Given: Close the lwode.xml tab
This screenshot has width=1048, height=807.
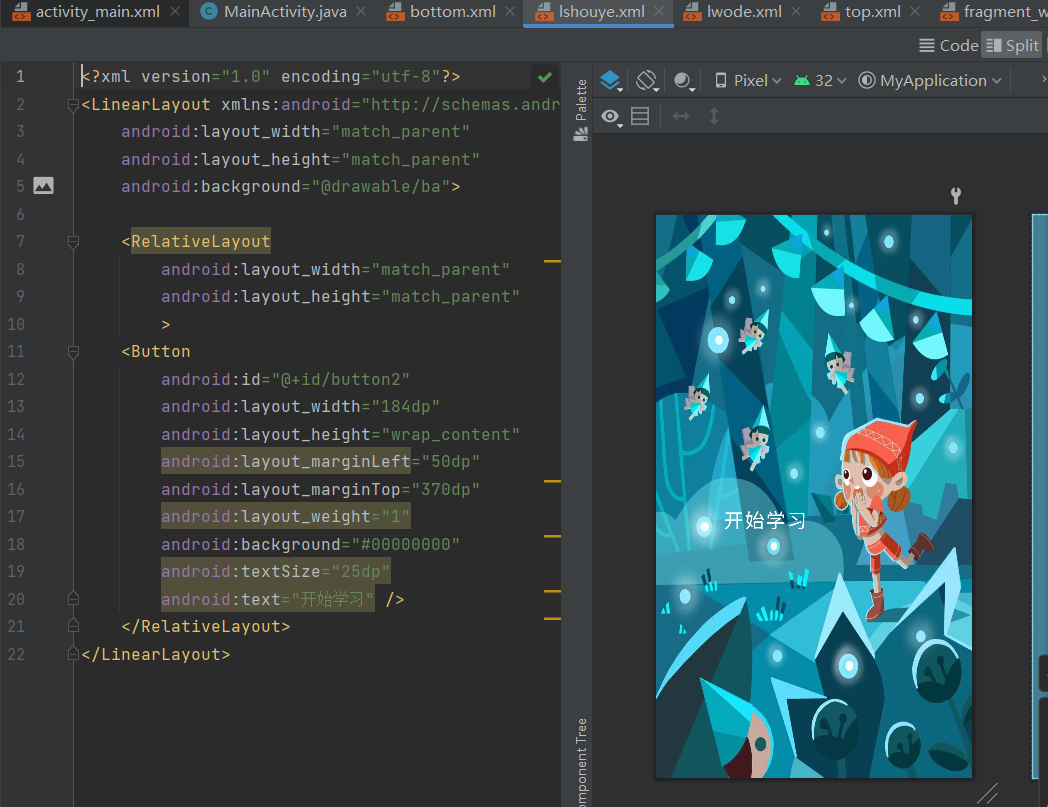Looking at the screenshot, I should 796,11.
